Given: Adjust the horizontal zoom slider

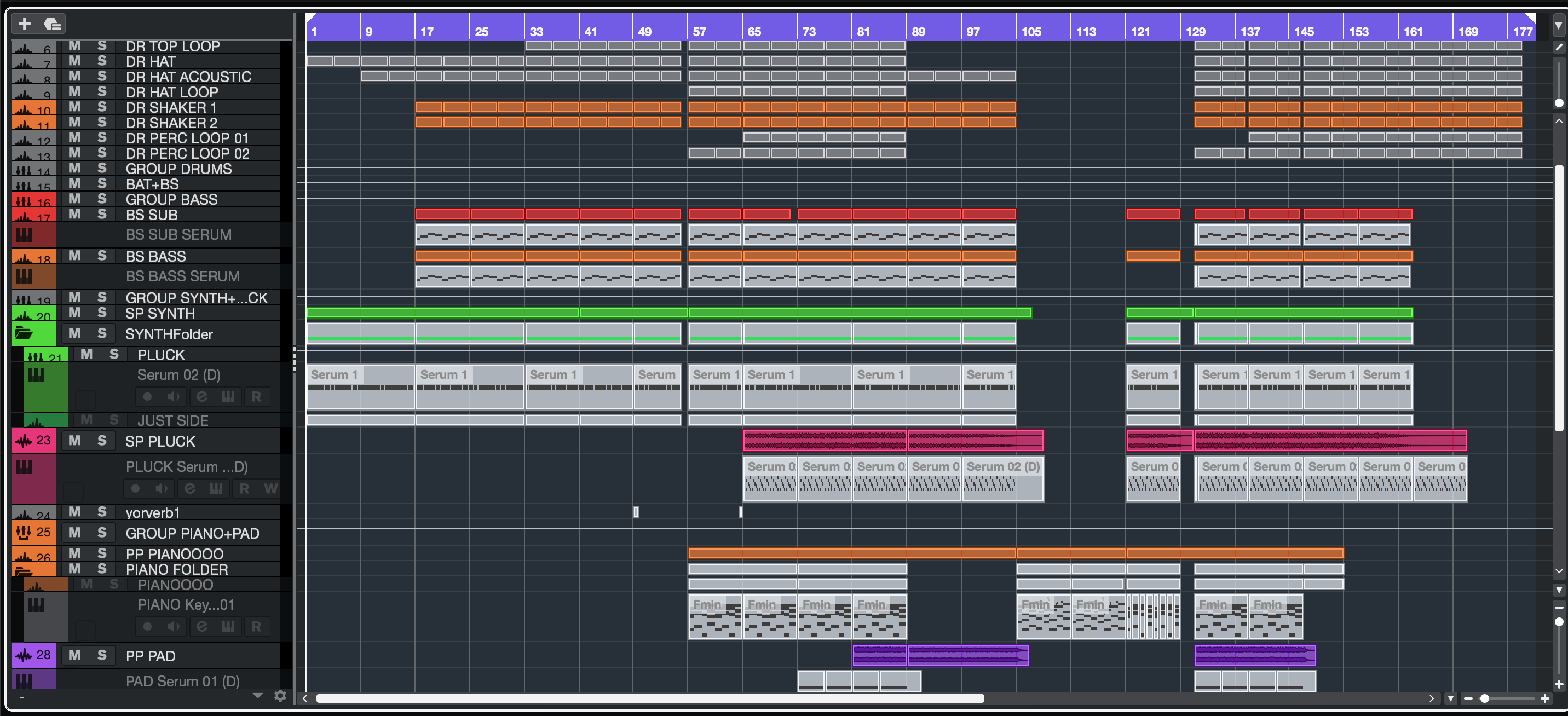Looking at the screenshot, I should (x=1485, y=698).
